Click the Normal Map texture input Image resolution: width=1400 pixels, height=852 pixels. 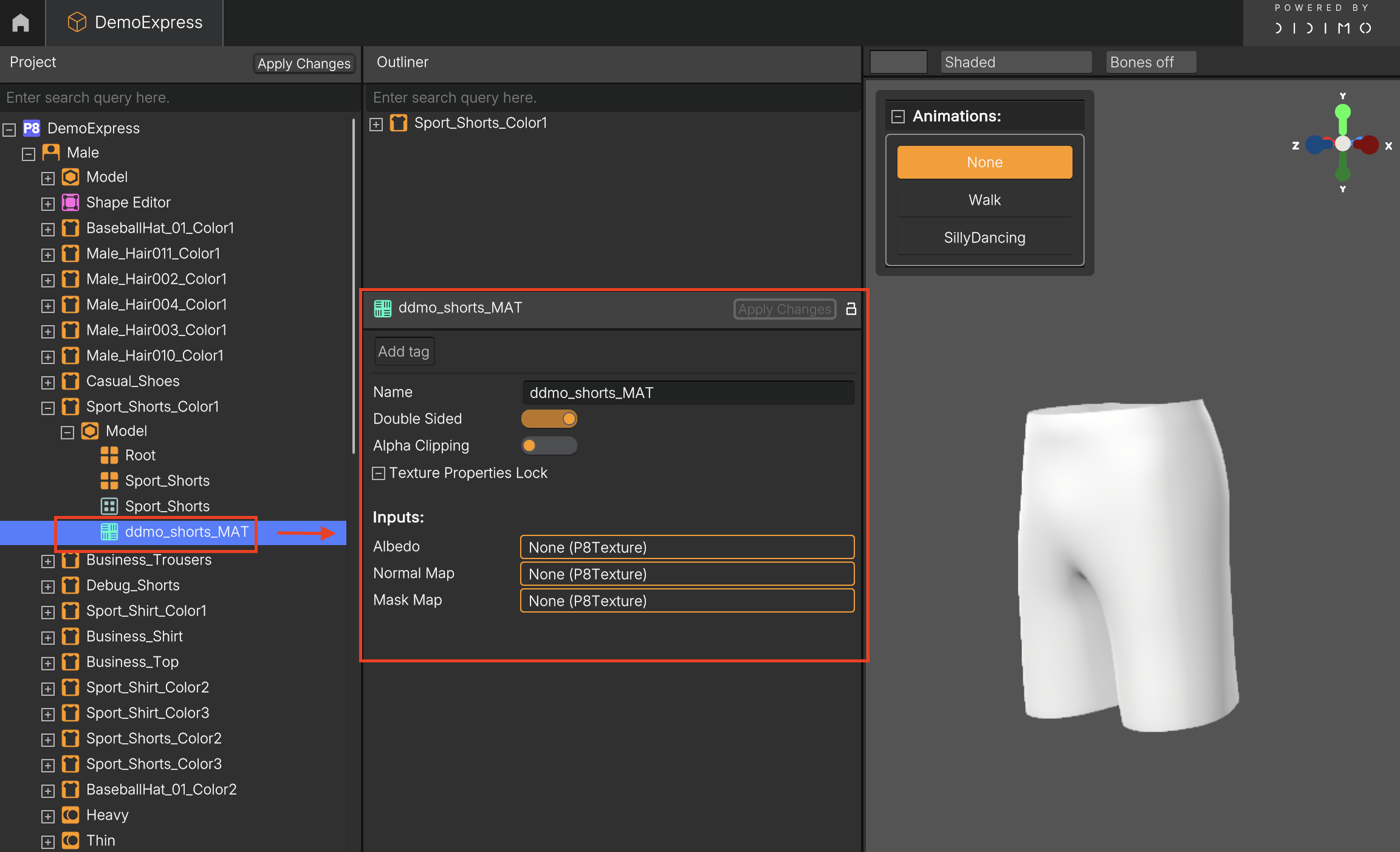687,574
